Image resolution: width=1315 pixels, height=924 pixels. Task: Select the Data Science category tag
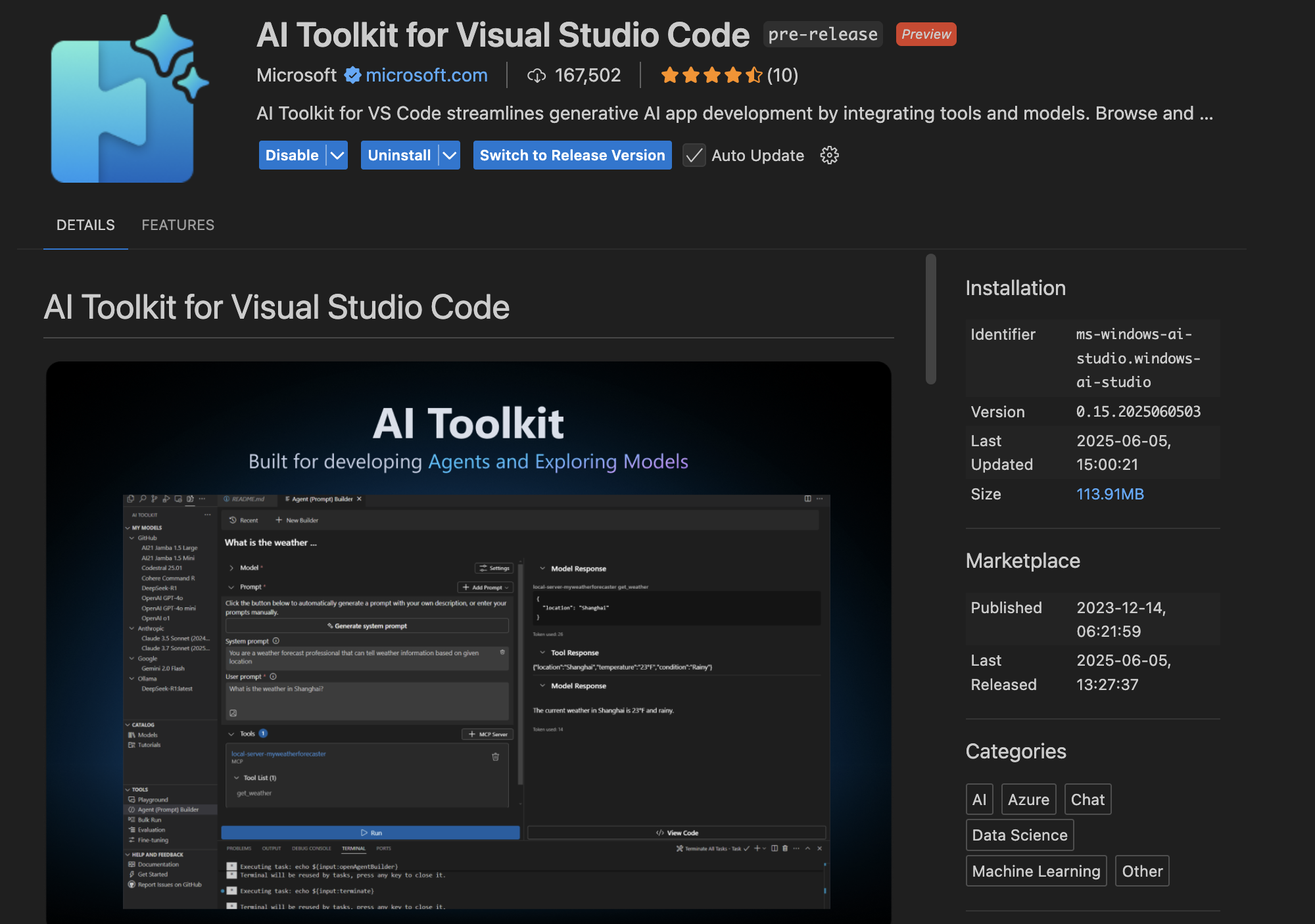tap(1020, 835)
